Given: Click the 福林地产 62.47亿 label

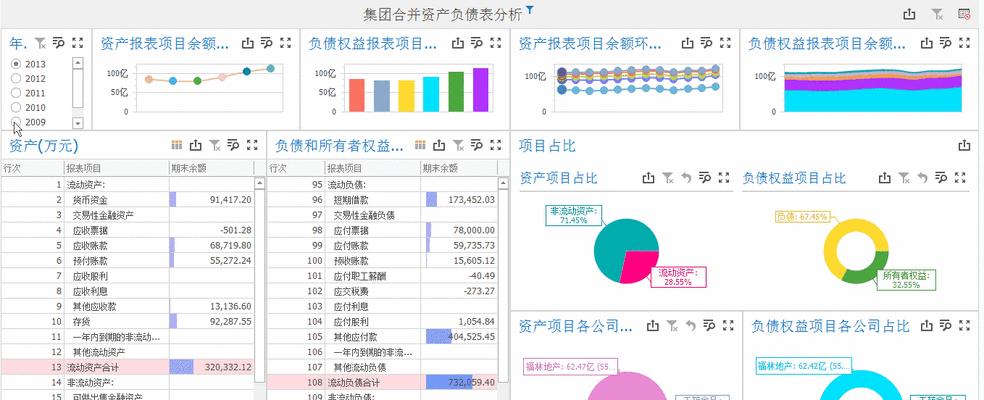Looking at the screenshot, I should click(570, 365).
